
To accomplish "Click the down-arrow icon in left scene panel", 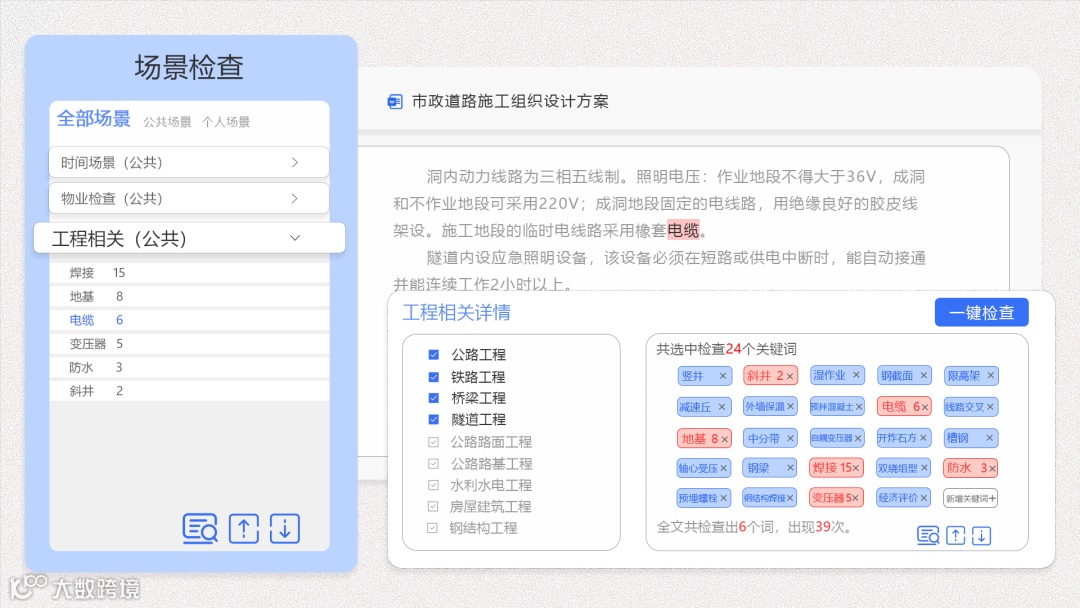I will coord(284,529).
